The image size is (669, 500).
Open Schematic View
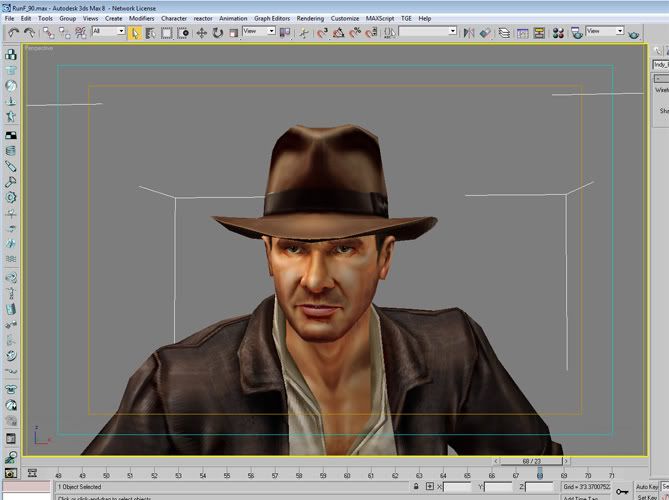point(539,33)
